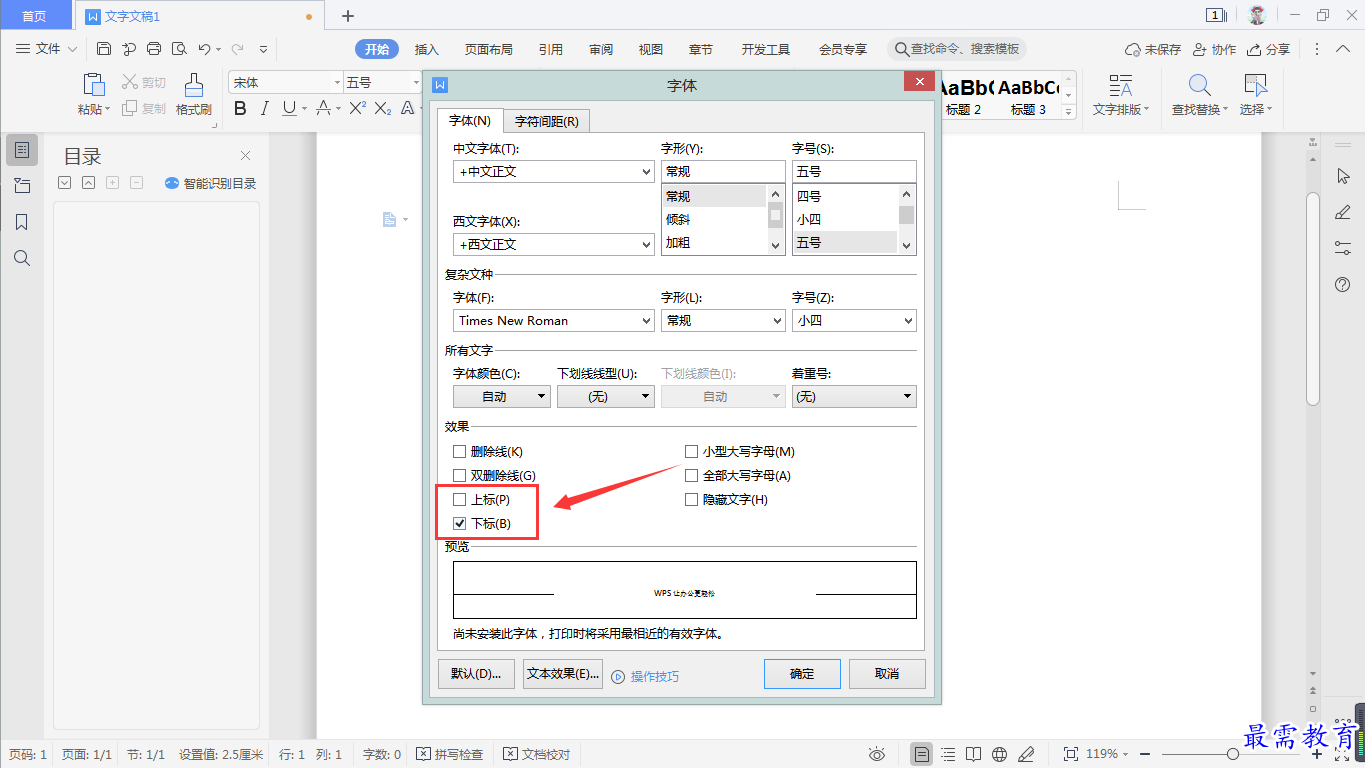Click the 文本效果(E)... text effects button
1365x768 pixels.
point(563,674)
